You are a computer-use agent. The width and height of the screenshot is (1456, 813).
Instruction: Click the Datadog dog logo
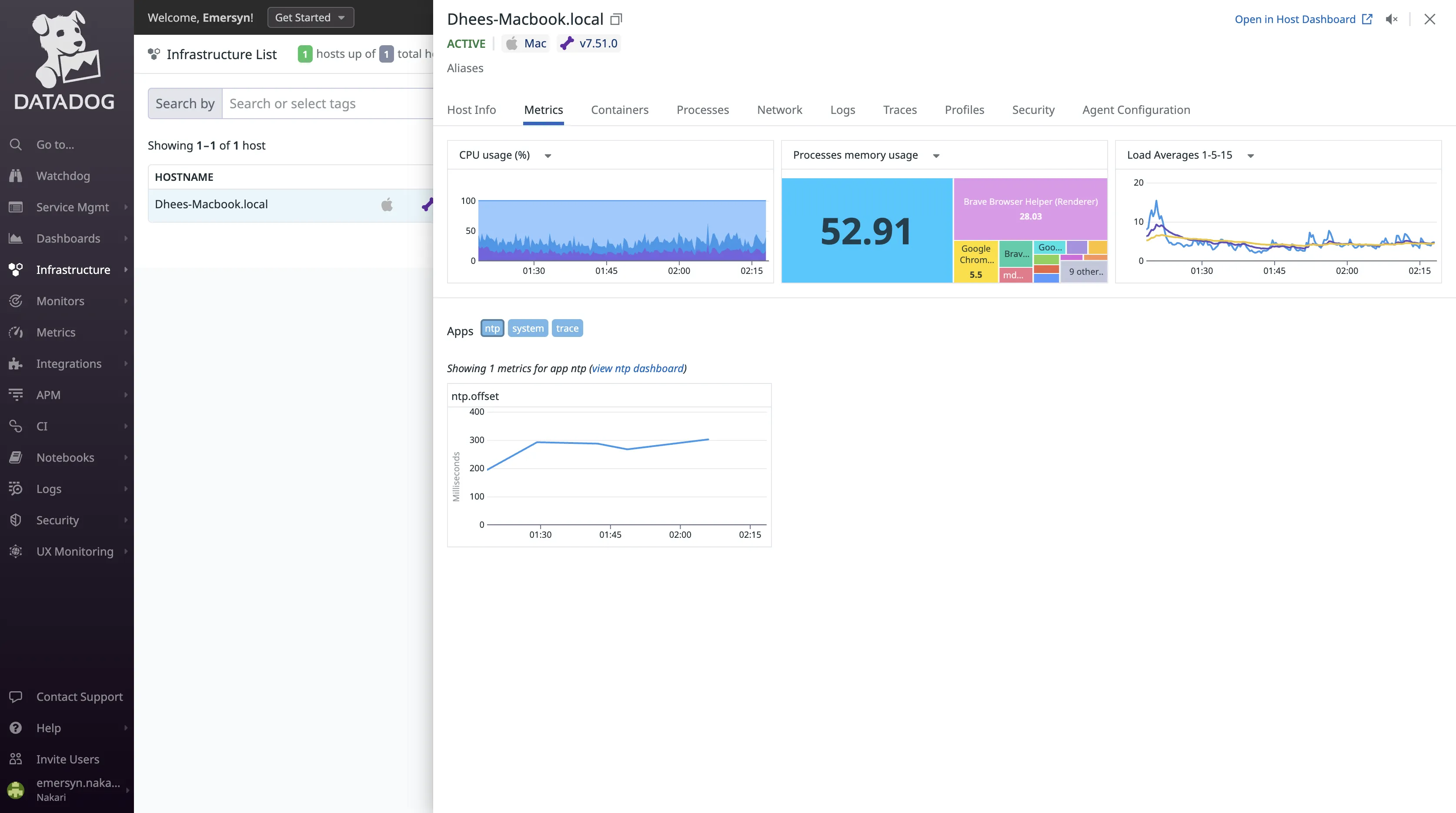tap(65, 50)
